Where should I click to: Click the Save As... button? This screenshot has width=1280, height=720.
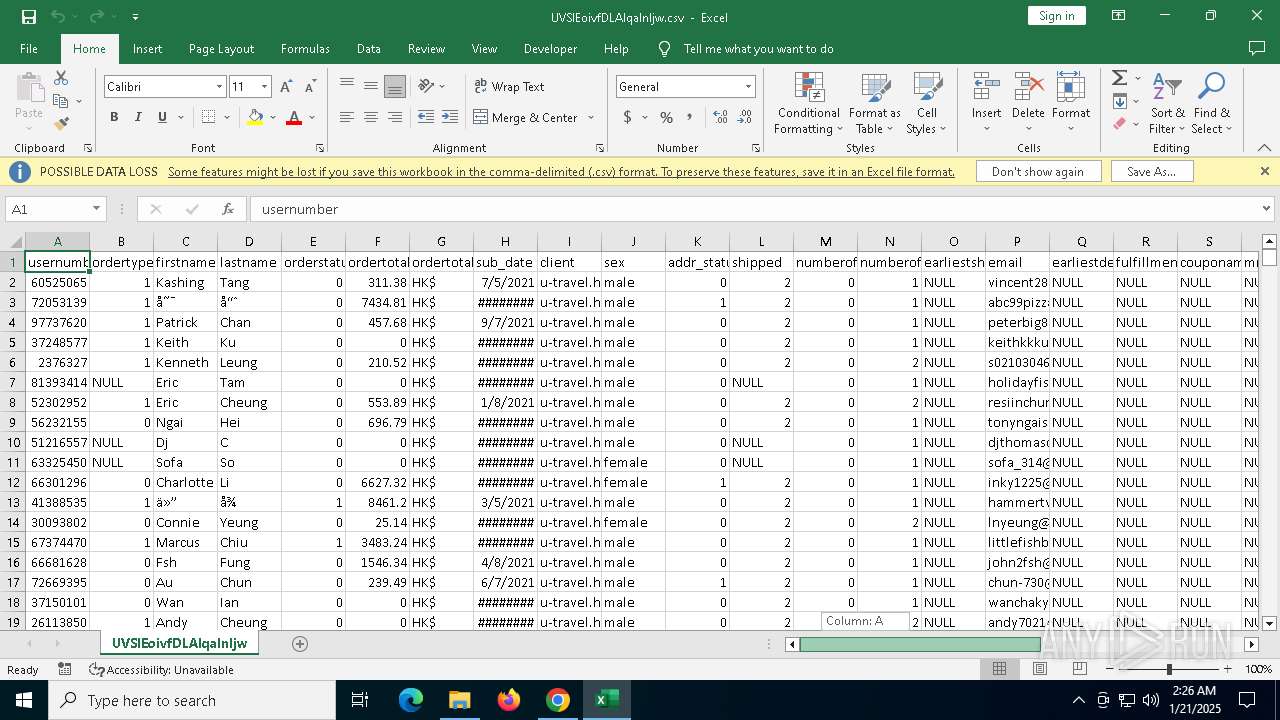1151,172
